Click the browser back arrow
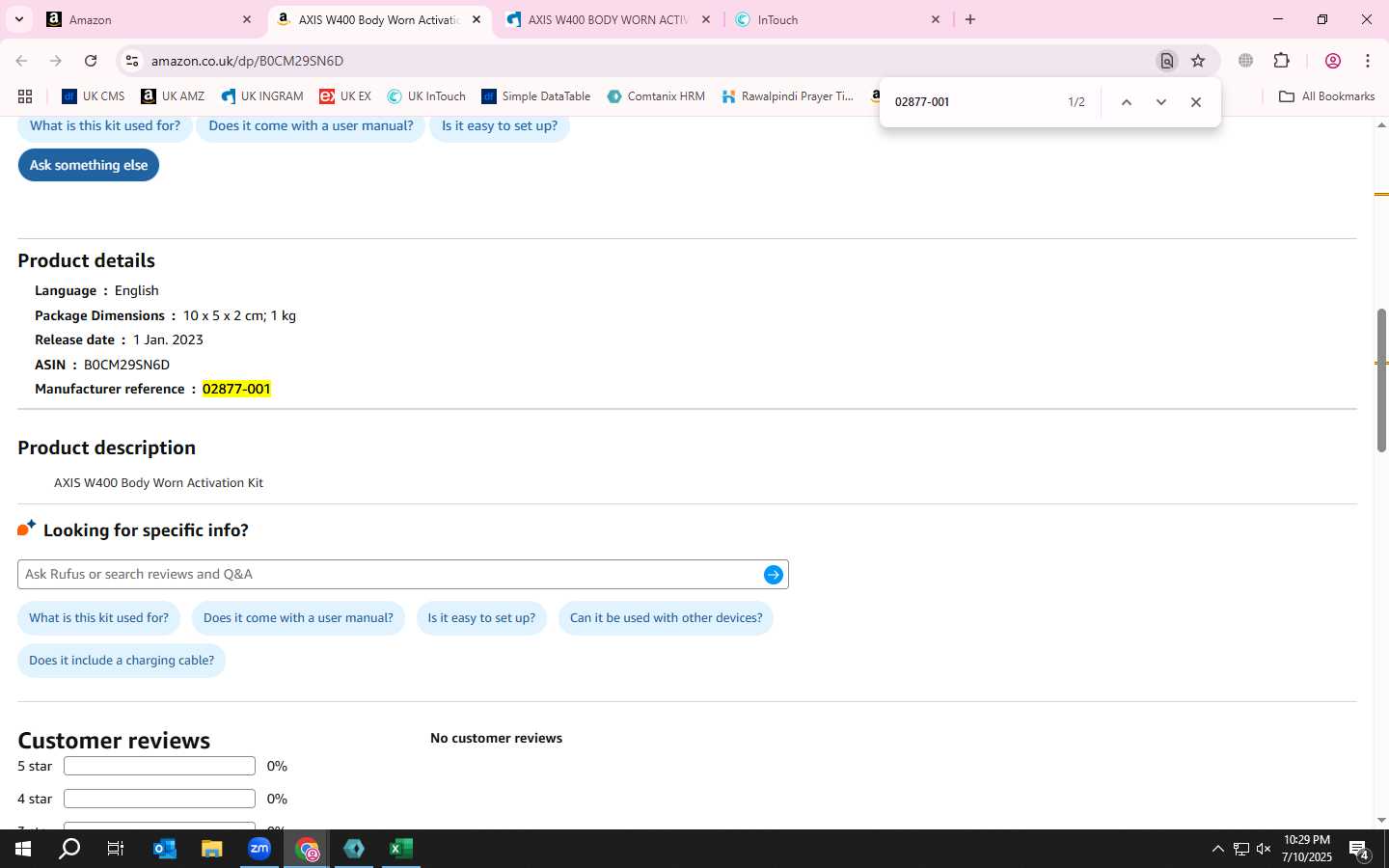Image resolution: width=1389 pixels, height=868 pixels. point(21,61)
